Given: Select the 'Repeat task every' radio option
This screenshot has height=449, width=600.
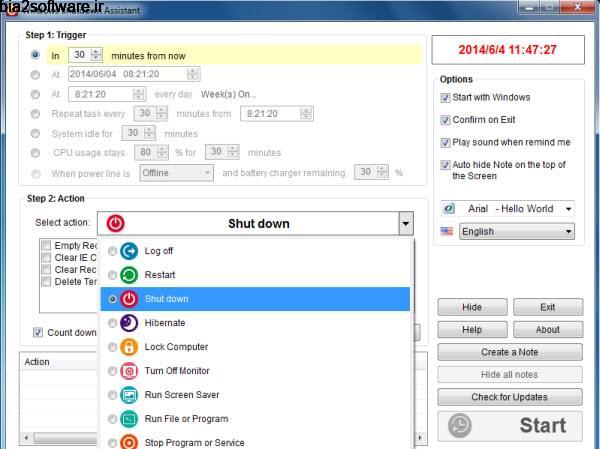Looking at the screenshot, I should pos(35,114).
